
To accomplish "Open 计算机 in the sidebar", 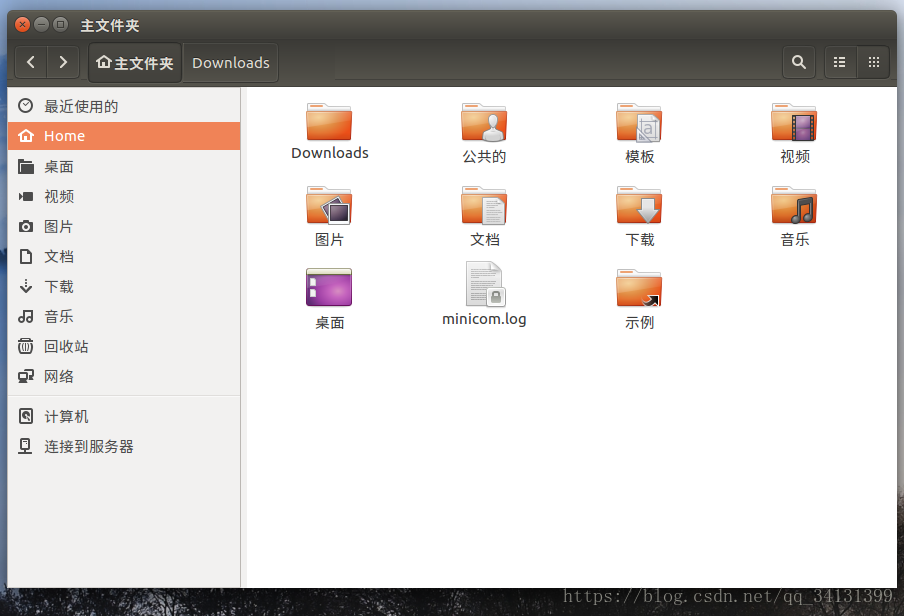I will (124, 416).
